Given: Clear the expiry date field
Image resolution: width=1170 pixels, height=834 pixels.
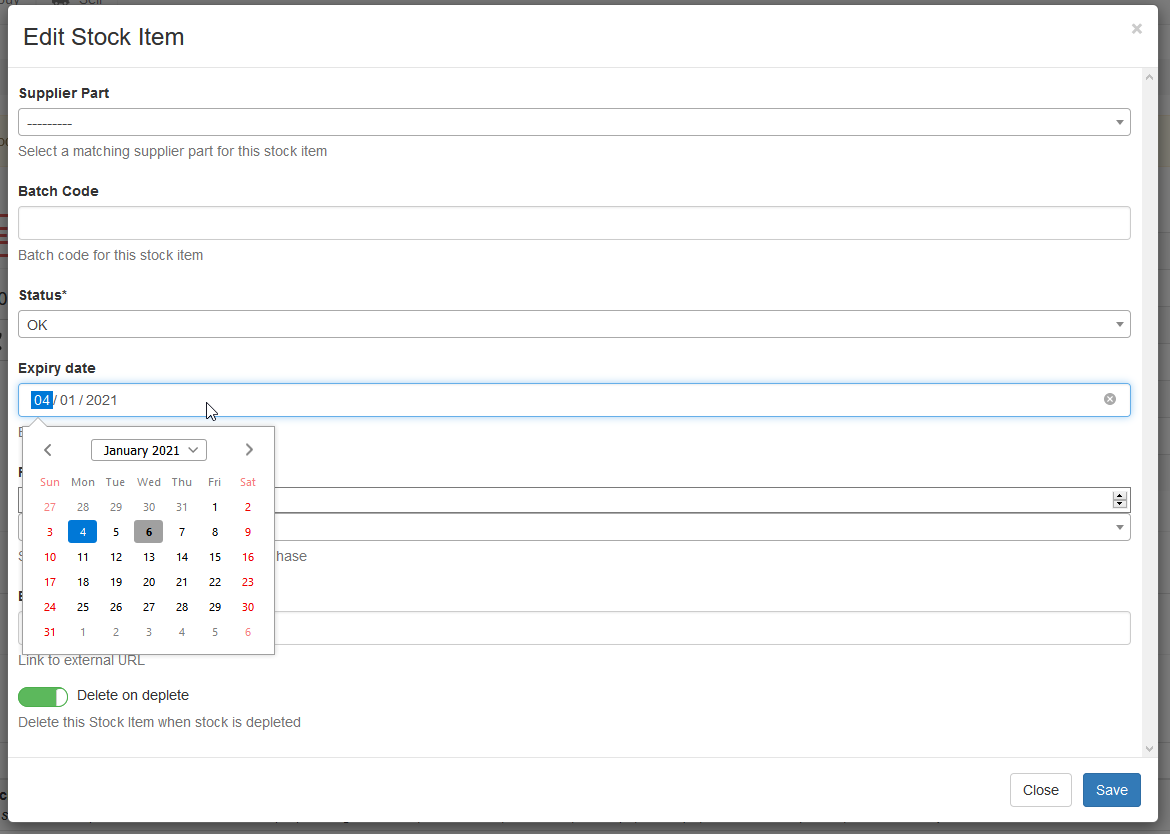Looking at the screenshot, I should [1109, 399].
